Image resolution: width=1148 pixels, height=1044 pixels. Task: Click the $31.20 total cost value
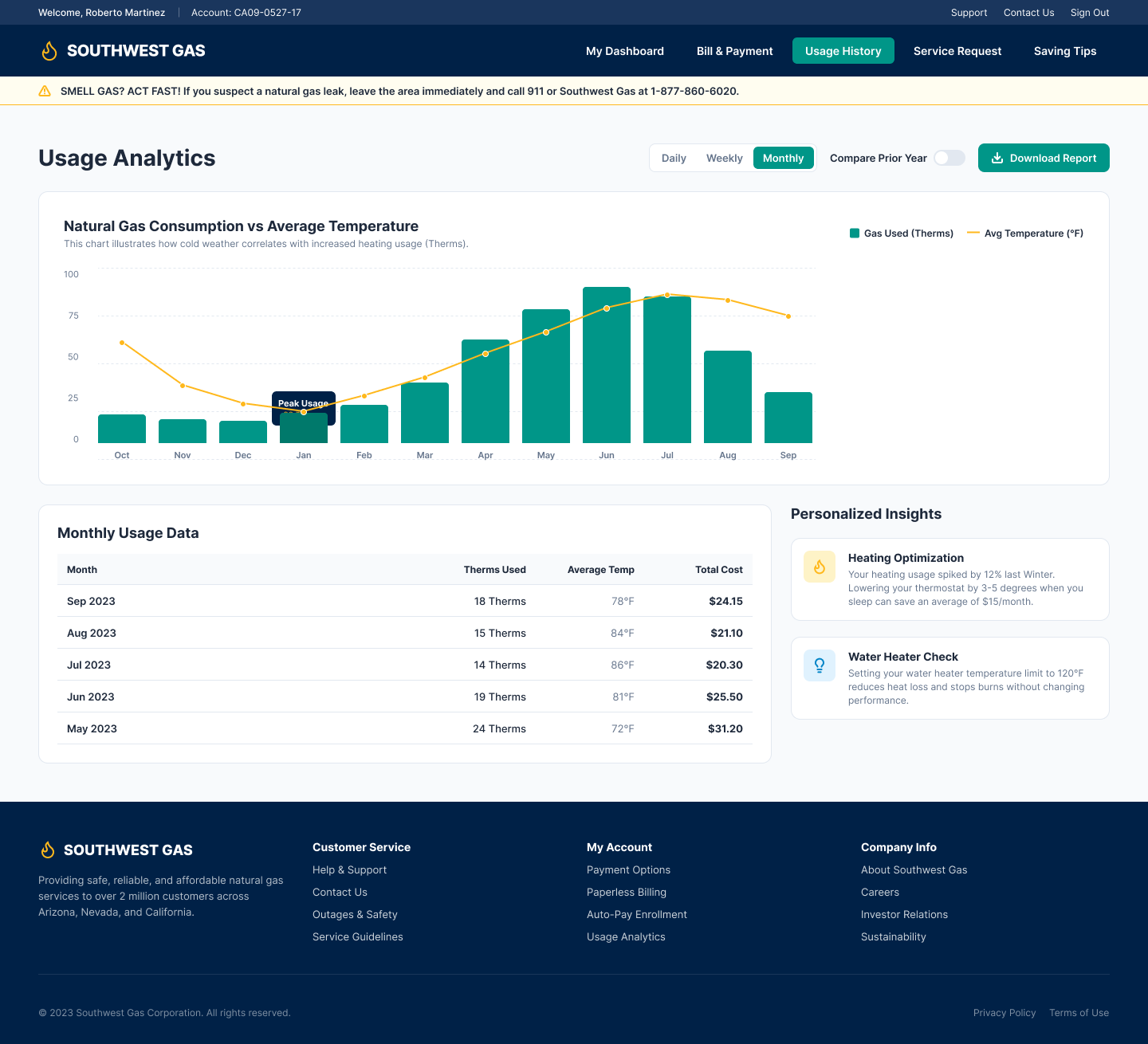pyautogui.click(x=725, y=728)
